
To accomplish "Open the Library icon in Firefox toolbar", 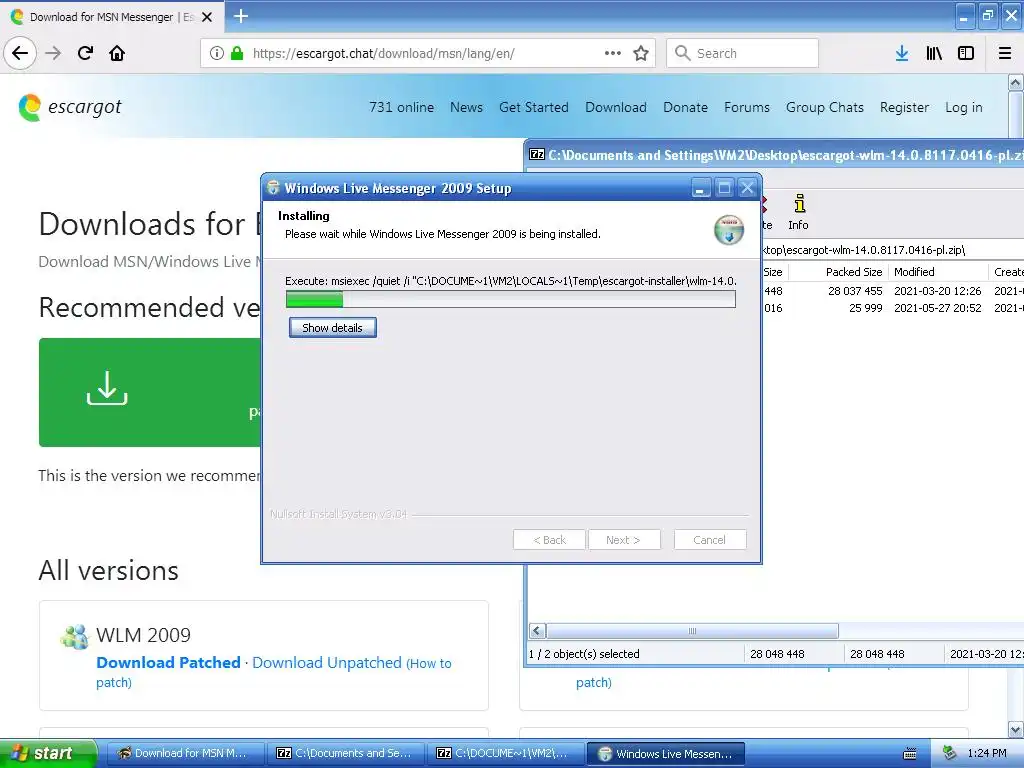I will 934,53.
